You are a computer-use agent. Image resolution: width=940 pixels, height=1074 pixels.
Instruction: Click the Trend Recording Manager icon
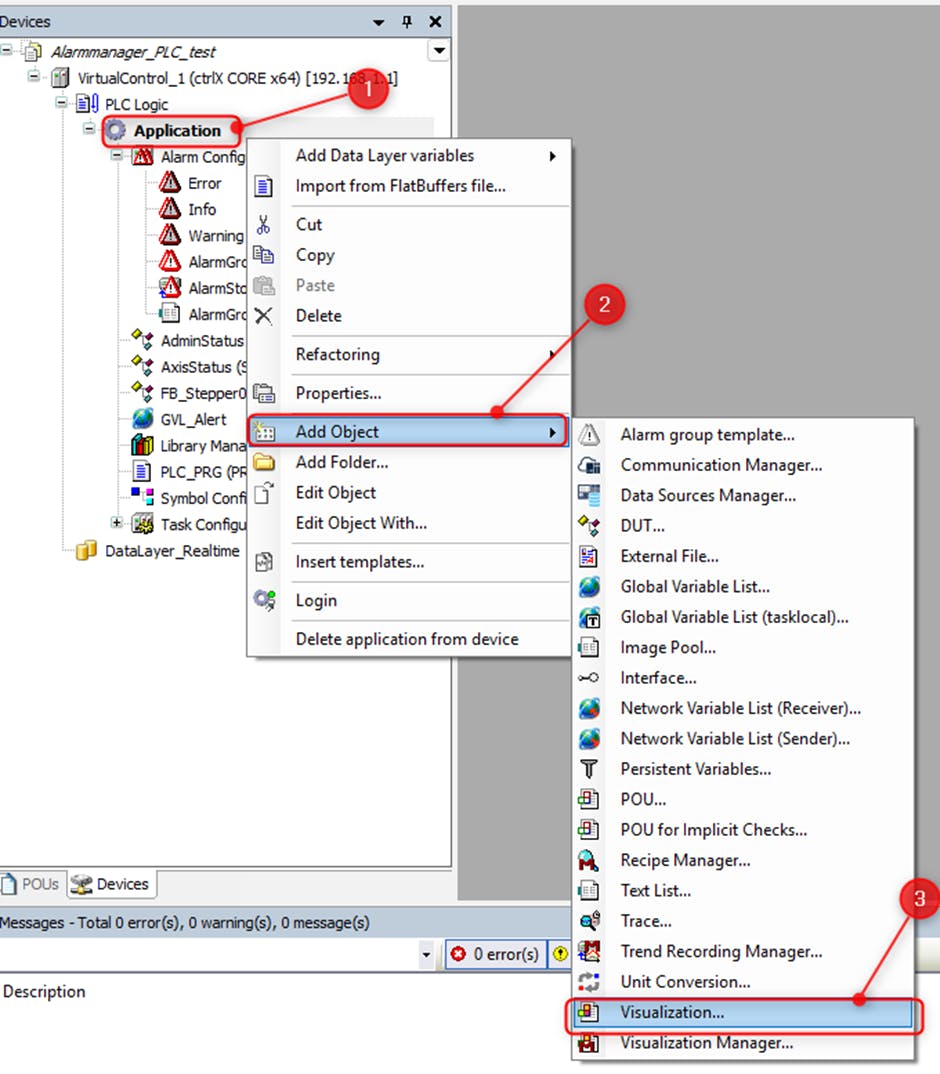coord(589,951)
